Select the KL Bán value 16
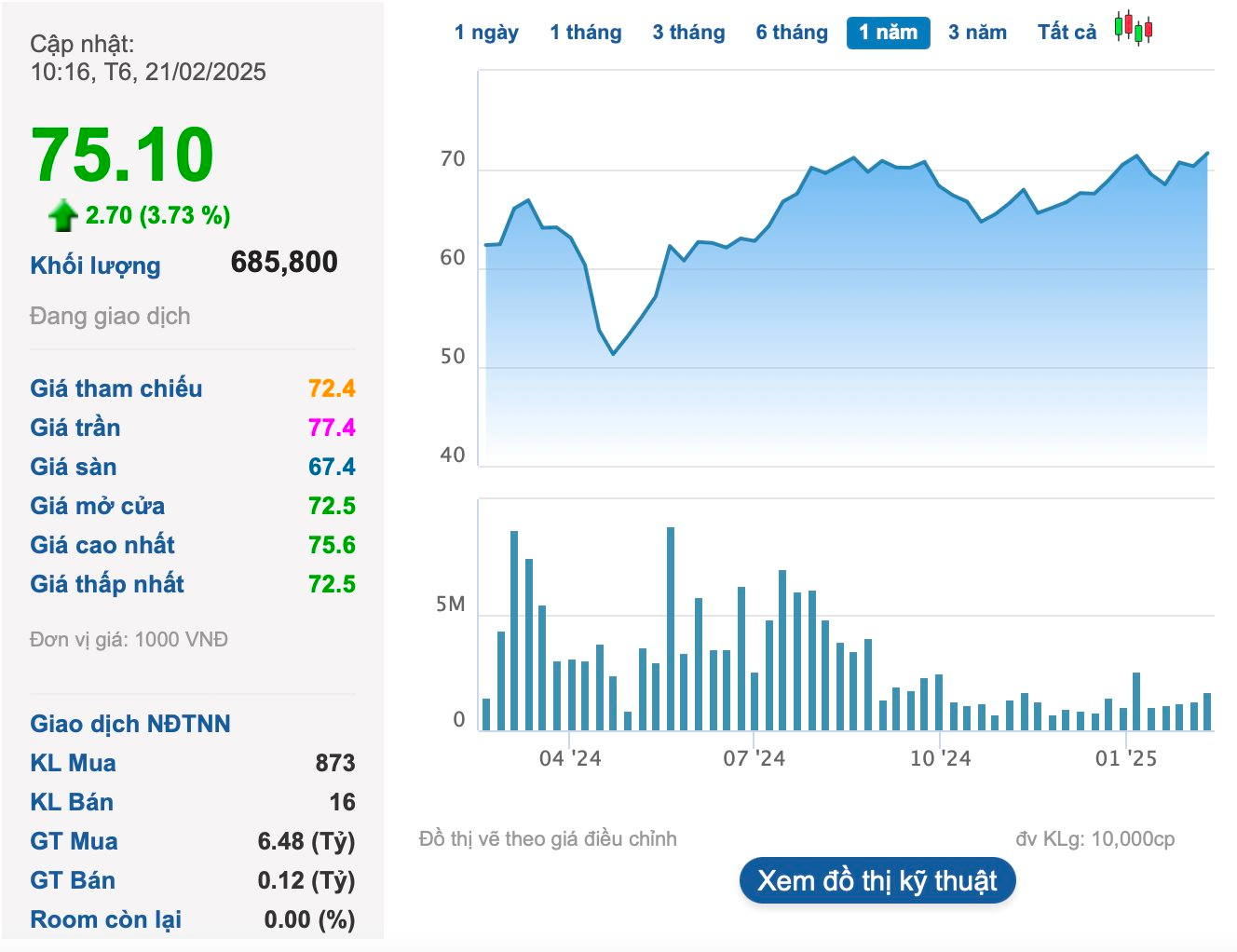 point(342,802)
